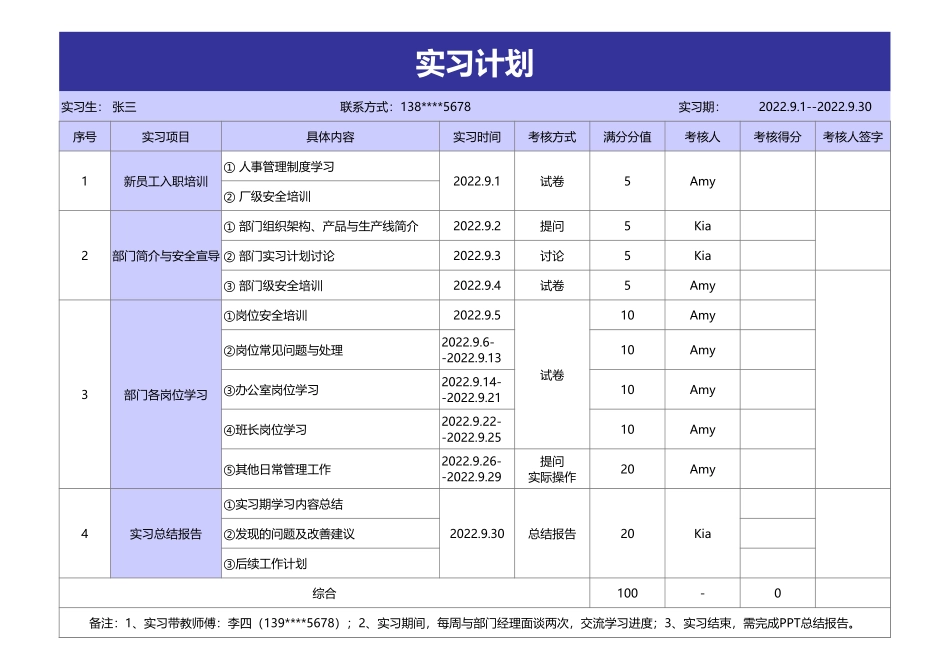Select cell ③后续工作计划
This screenshot has height=672, width=950.
coord(330,564)
